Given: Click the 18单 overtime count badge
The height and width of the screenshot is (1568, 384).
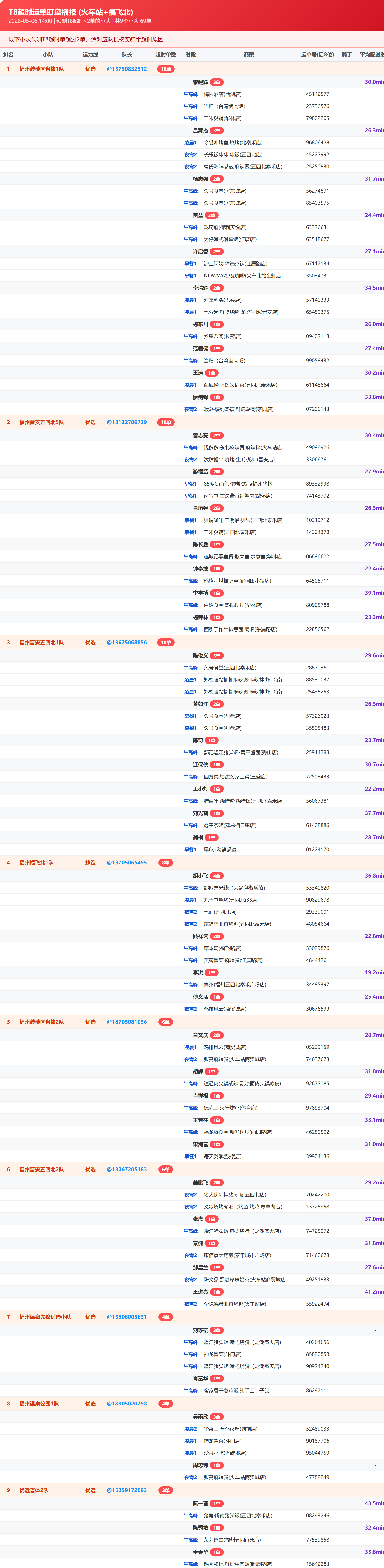Looking at the screenshot, I should point(166,69).
